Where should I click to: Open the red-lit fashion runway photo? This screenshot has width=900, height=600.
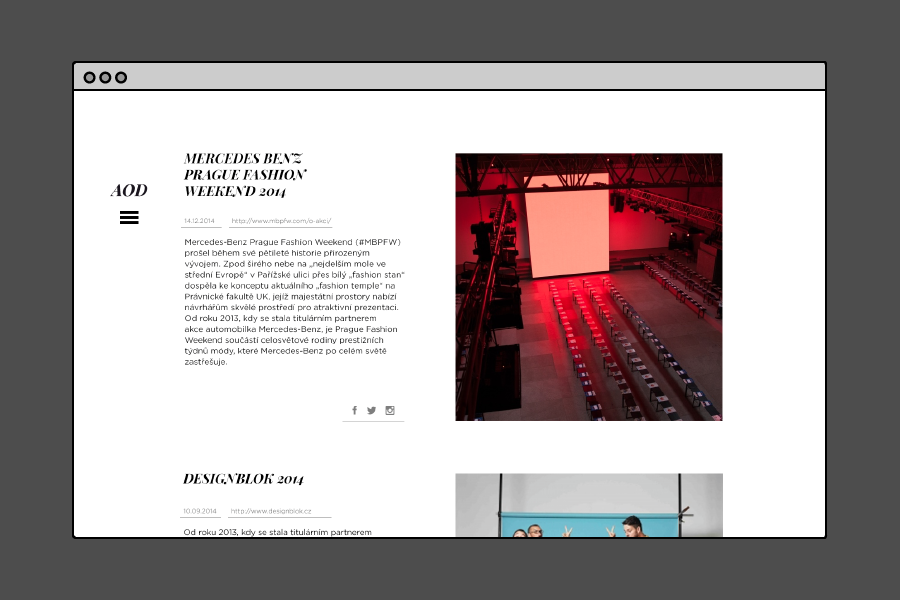(x=589, y=330)
